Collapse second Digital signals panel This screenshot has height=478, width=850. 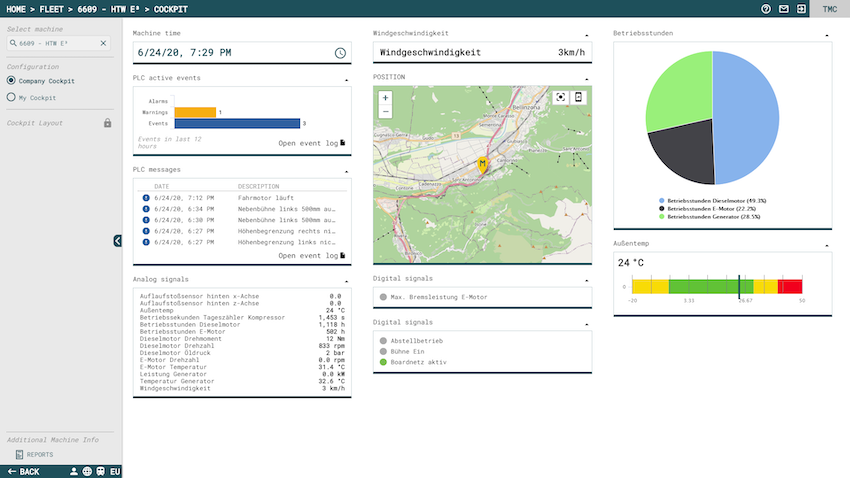click(587, 325)
